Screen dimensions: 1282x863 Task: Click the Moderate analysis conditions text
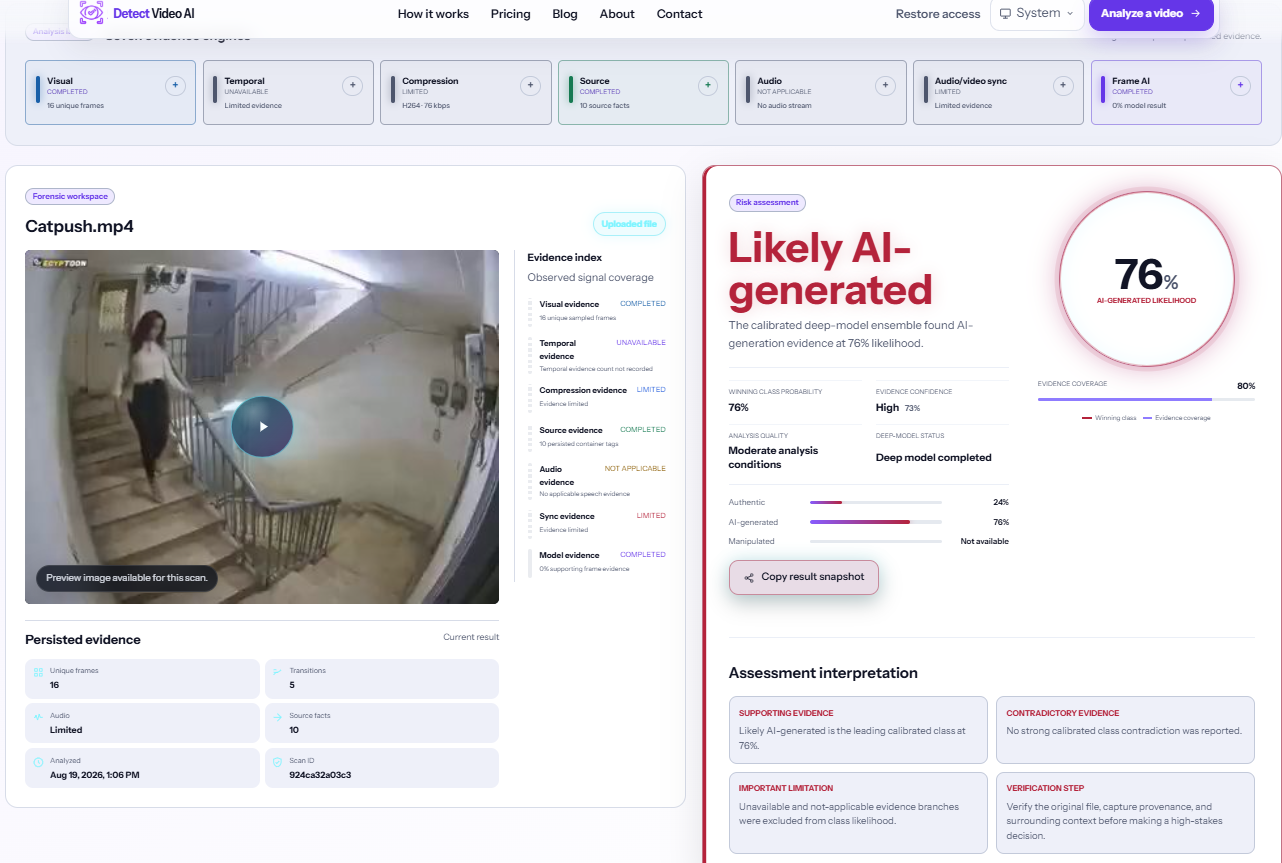tap(773, 457)
